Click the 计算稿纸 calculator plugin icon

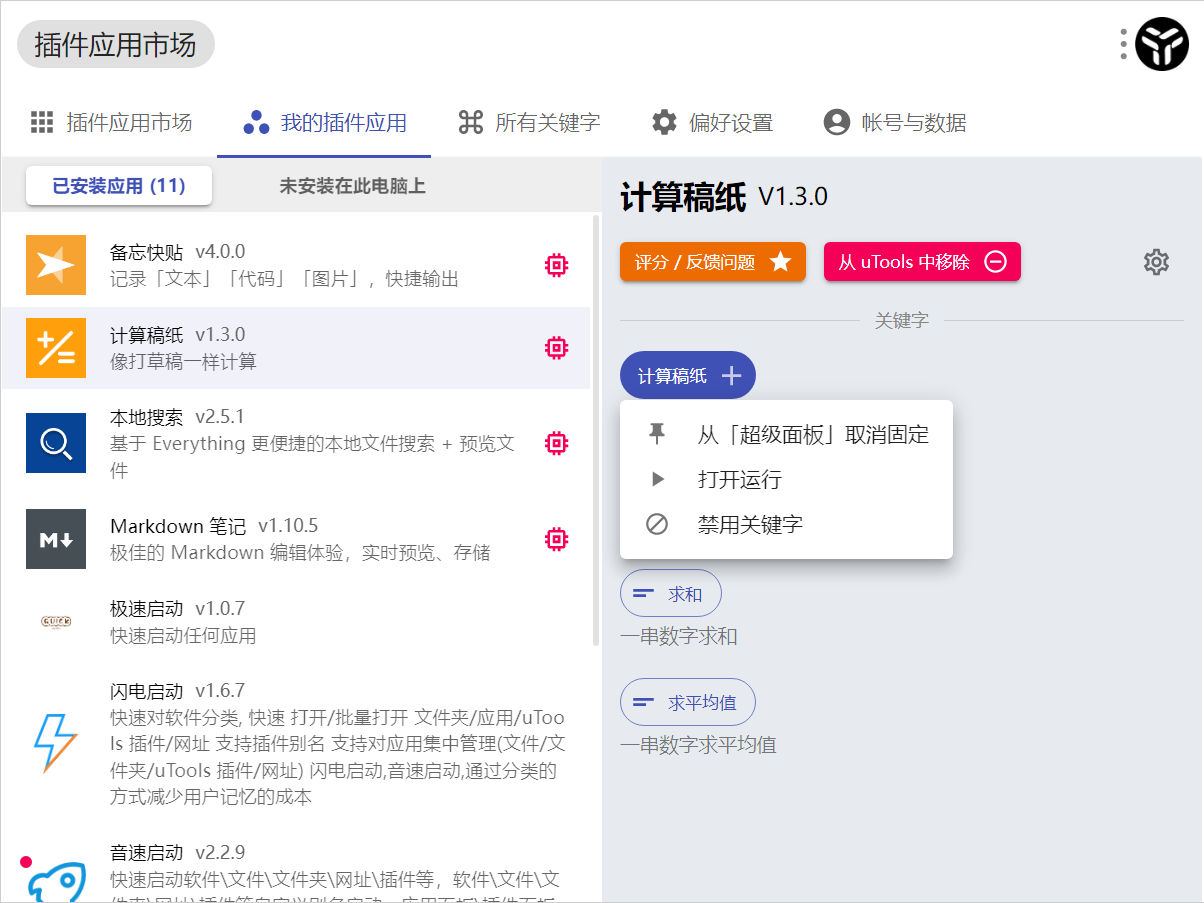[x=55, y=347]
